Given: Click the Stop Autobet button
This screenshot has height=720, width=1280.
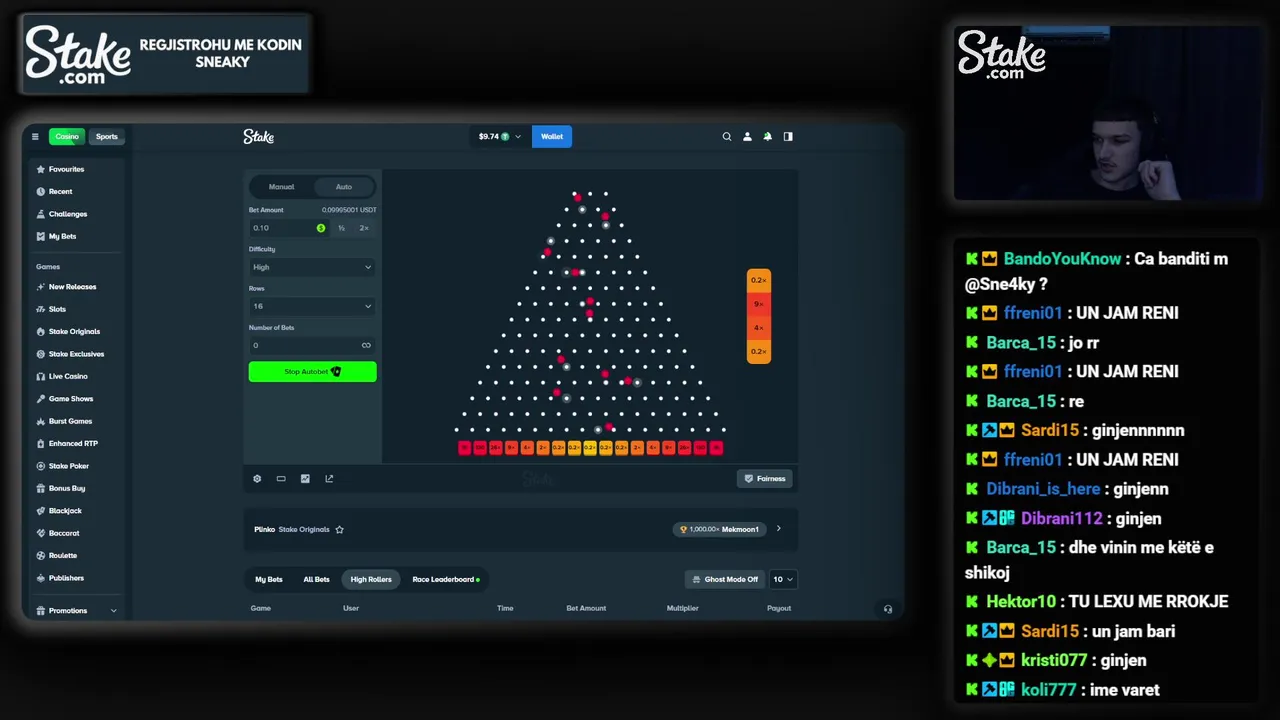Looking at the screenshot, I should tap(312, 372).
